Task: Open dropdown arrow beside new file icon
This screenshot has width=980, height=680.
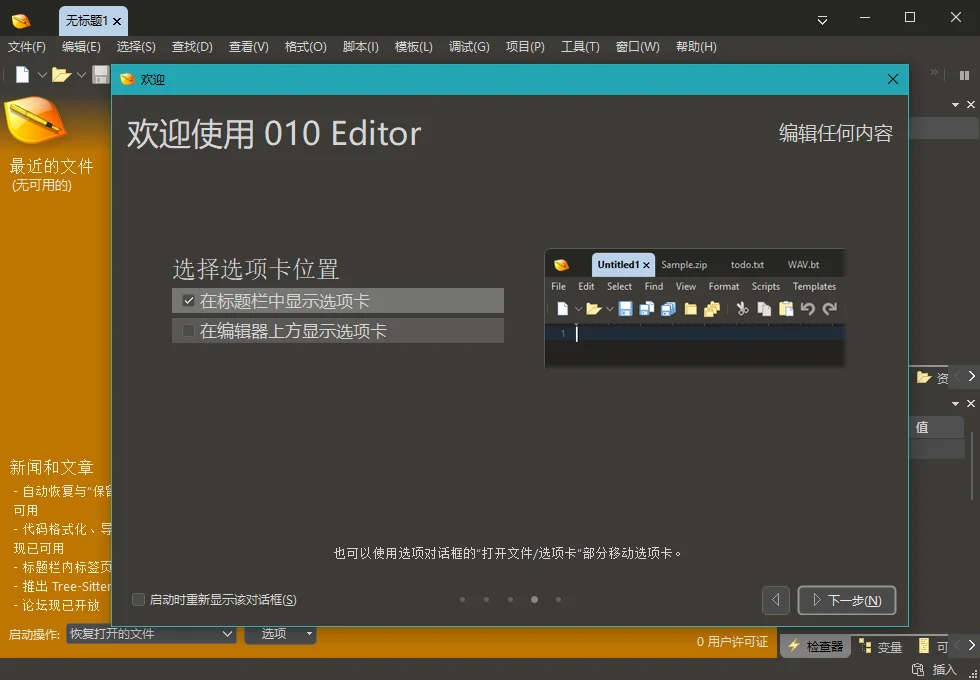Action: point(42,75)
